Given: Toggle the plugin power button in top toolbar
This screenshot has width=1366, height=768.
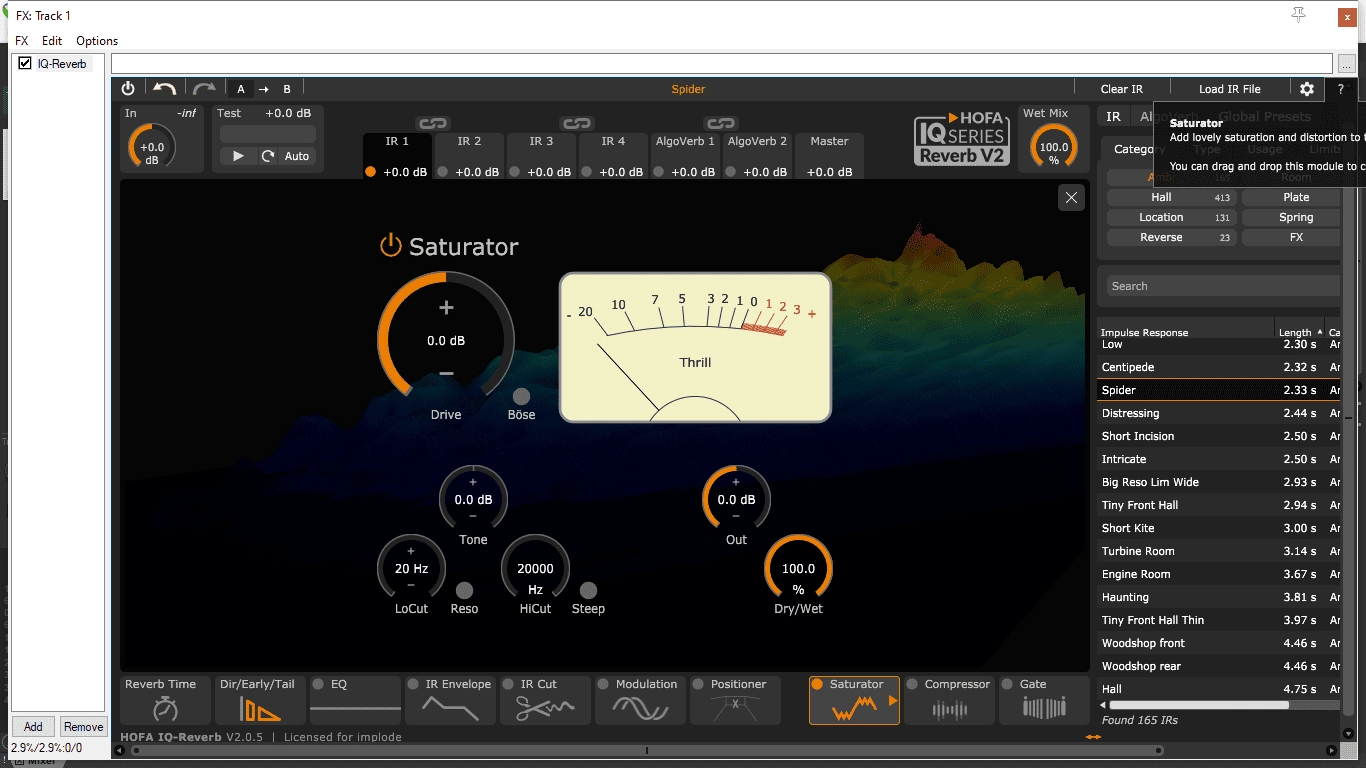Looking at the screenshot, I should (128, 89).
